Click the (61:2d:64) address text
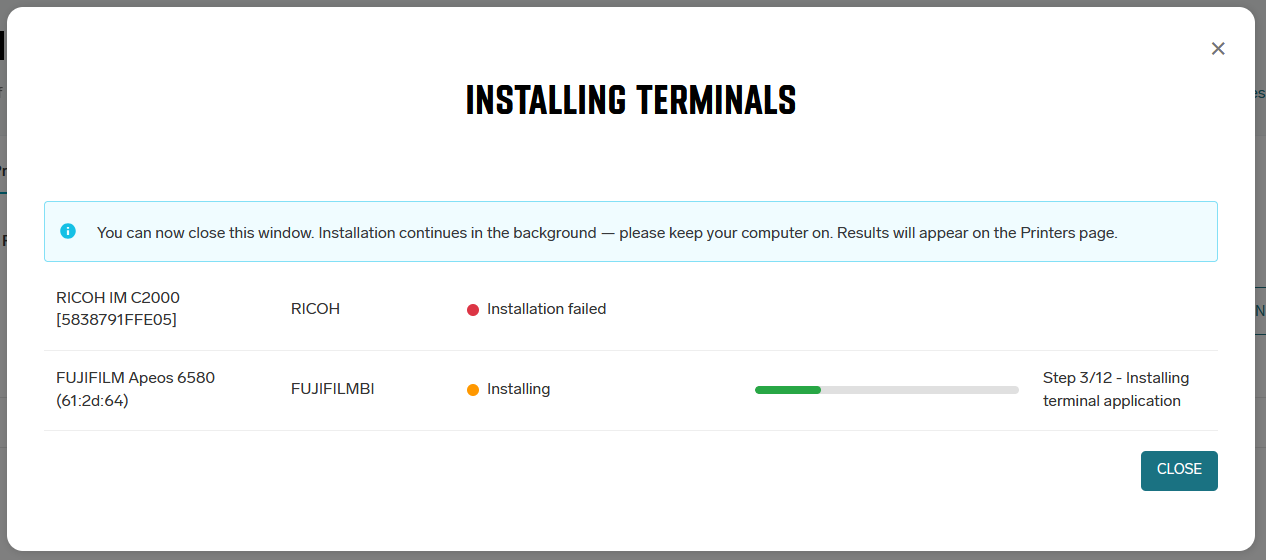Image resolution: width=1266 pixels, height=560 pixels. (92, 401)
